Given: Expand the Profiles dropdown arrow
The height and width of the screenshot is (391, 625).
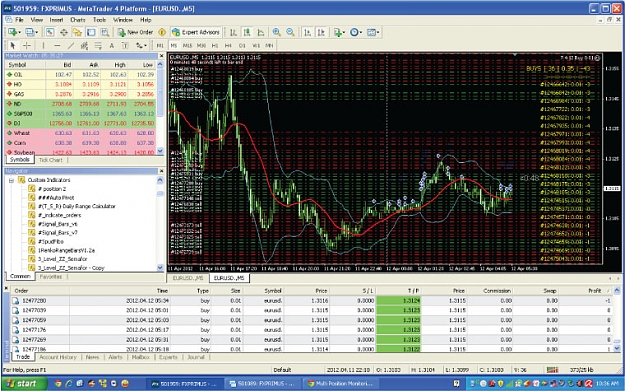Looking at the screenshot, I should click(x=37, y=33).
